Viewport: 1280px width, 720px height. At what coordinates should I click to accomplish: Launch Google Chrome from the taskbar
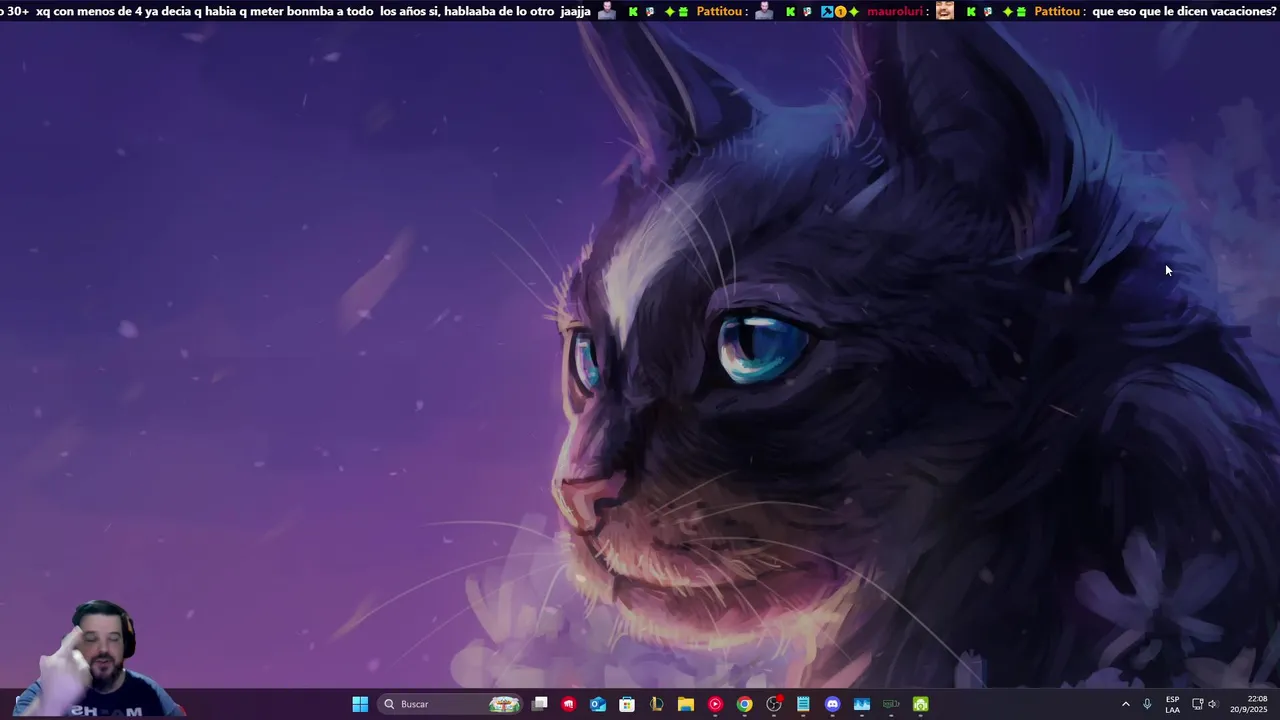coord(744,704)
